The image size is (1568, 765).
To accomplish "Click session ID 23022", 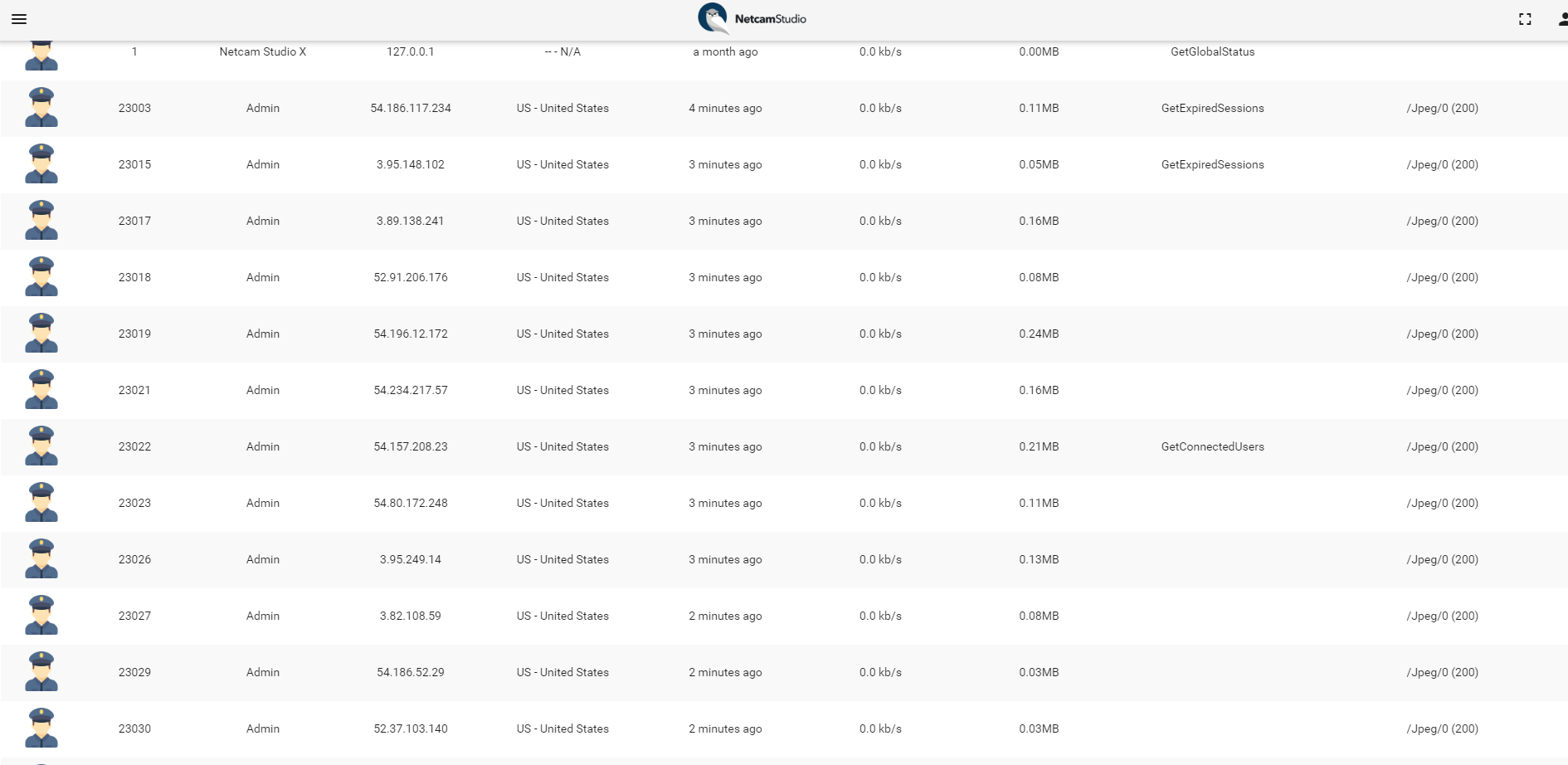I will point(134,446).
